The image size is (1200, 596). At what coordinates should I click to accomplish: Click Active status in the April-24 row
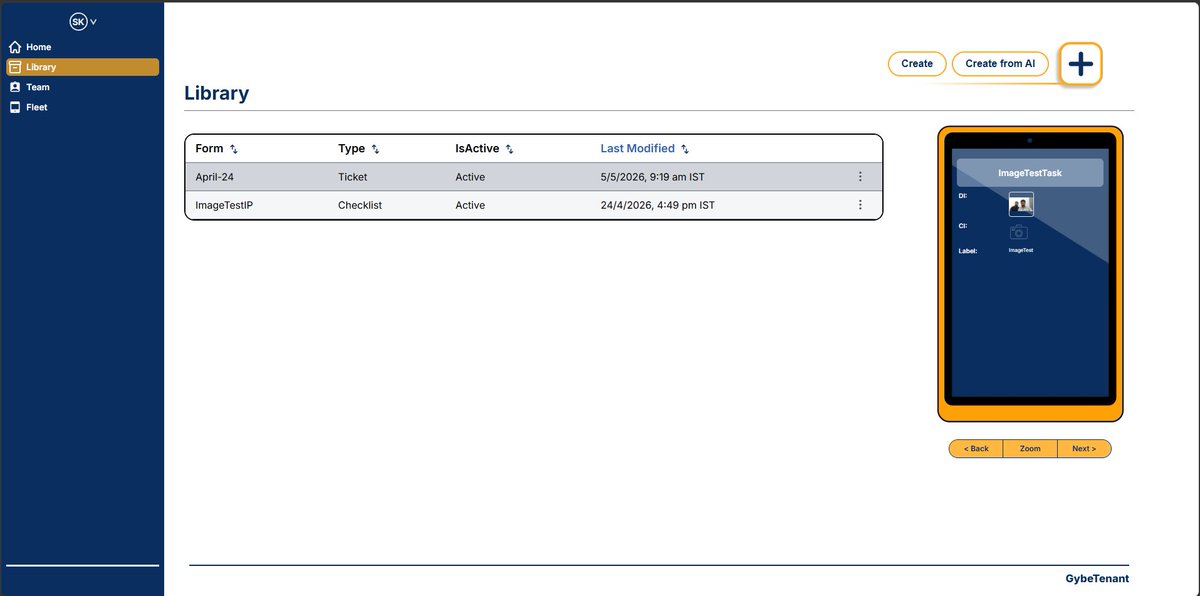pos(470,177)
